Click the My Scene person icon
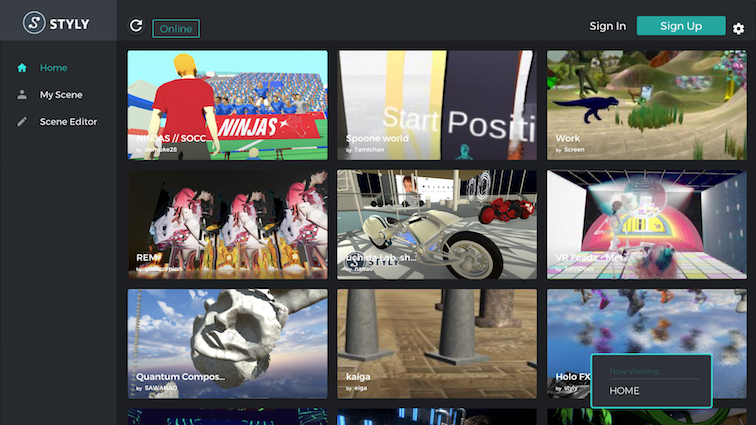Screen dimensions: 756x425 click(22, 95)
